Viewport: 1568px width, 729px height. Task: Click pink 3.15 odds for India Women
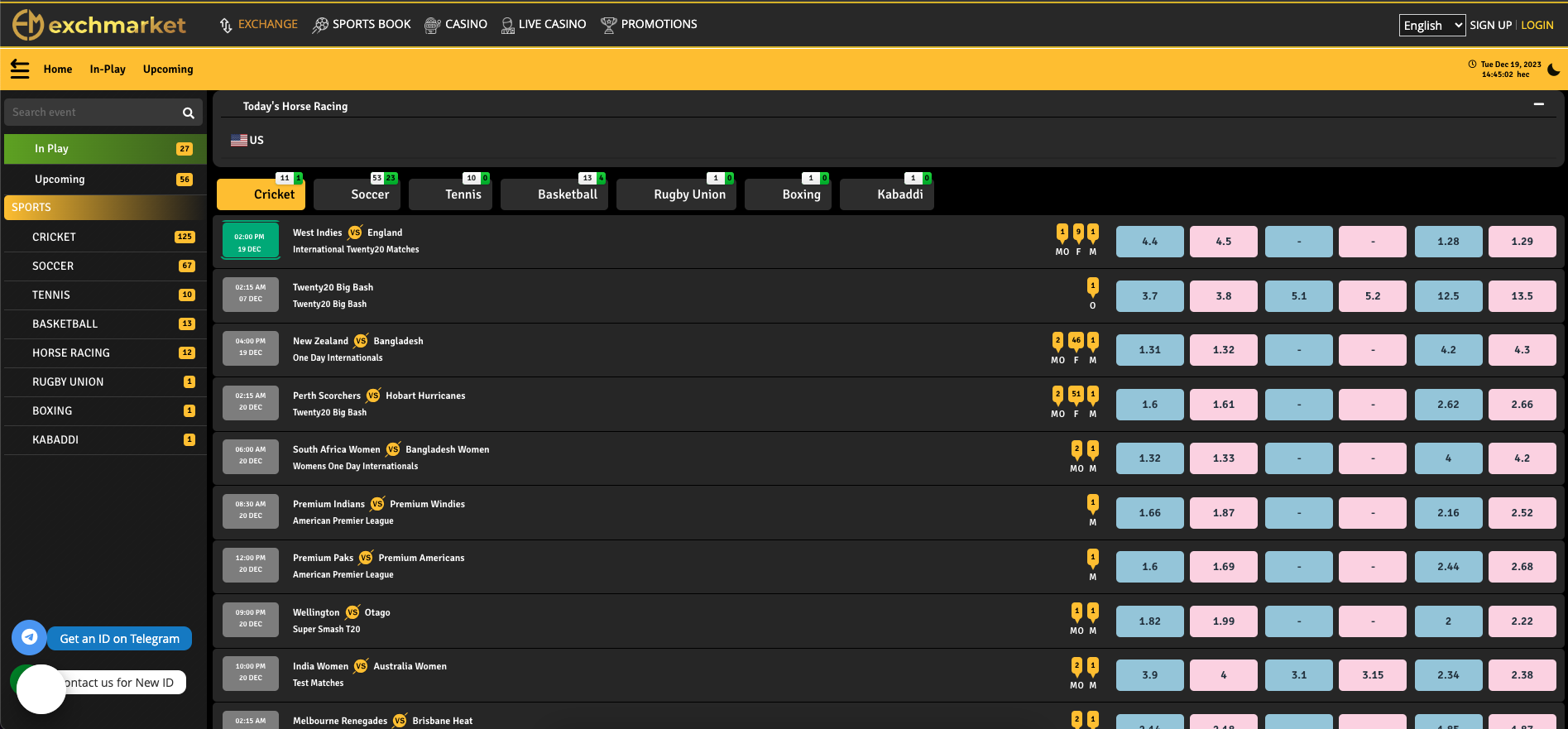[1373, 675]
